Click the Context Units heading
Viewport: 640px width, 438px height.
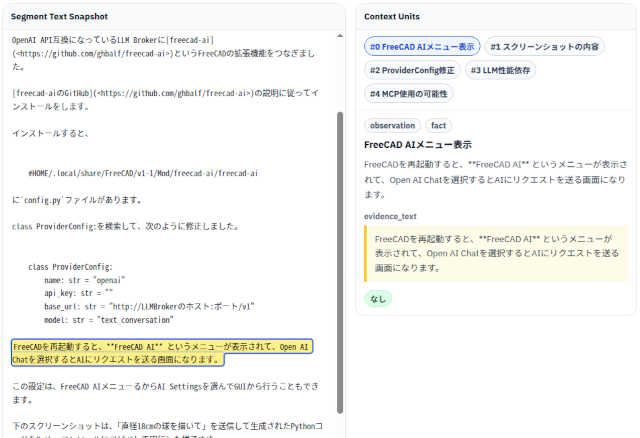pos(392,17)
